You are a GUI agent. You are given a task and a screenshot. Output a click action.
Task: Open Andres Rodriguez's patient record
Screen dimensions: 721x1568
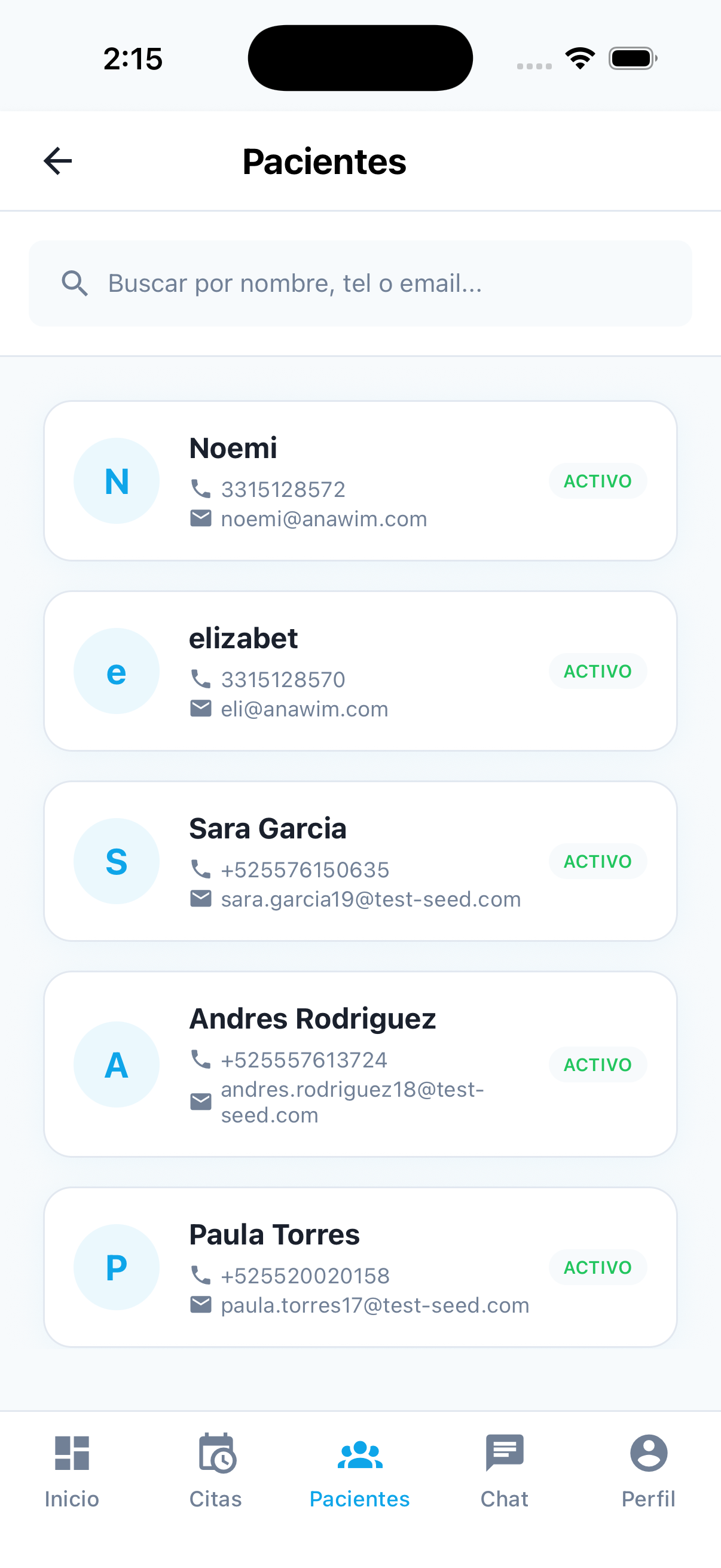360,1064
